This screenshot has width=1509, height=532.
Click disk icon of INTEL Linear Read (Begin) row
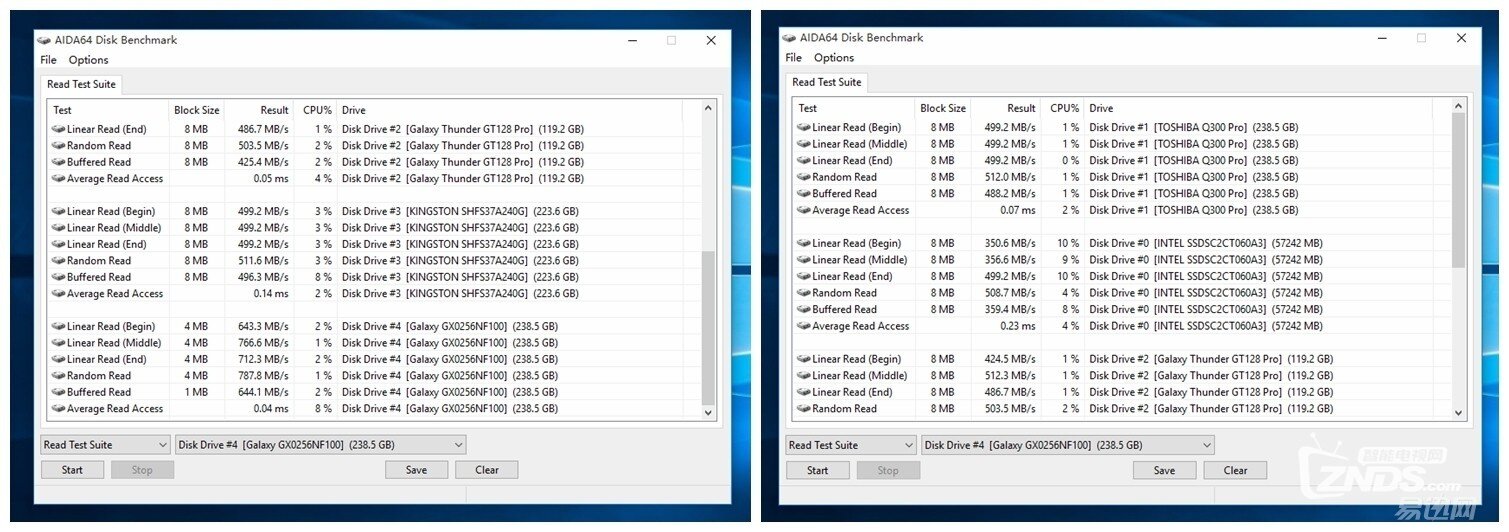(804, 244)
